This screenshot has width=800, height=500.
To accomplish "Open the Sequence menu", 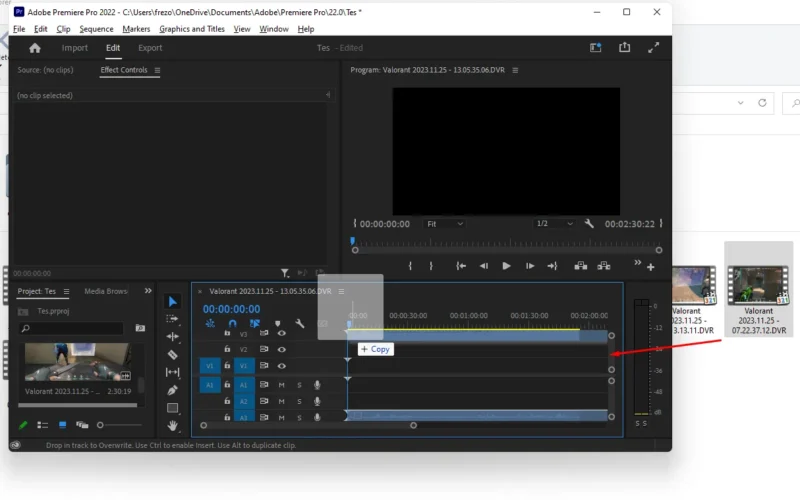I will pos(96,29).
